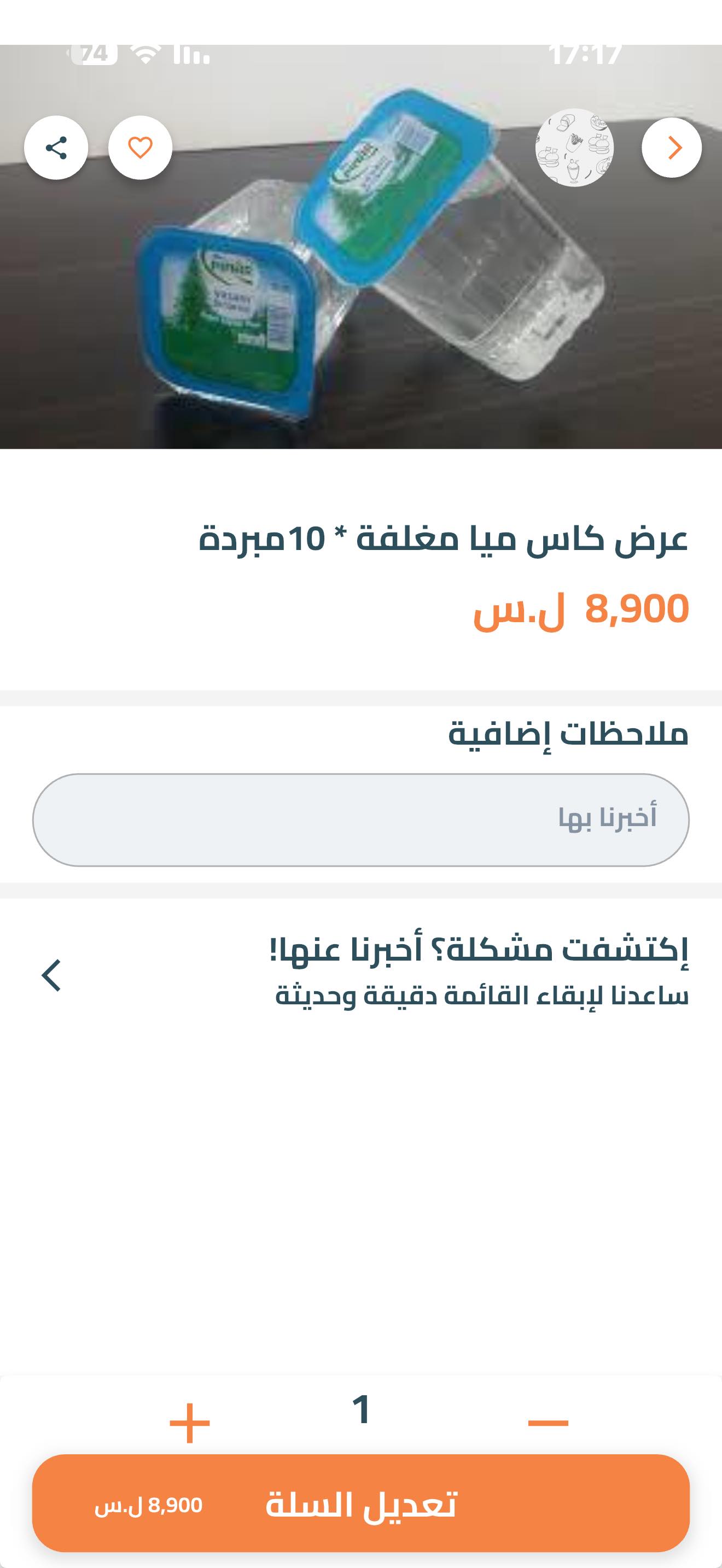722x1568 pixels.
Task: Decrease quantity with the minus icon
Action: [548, 1423]
